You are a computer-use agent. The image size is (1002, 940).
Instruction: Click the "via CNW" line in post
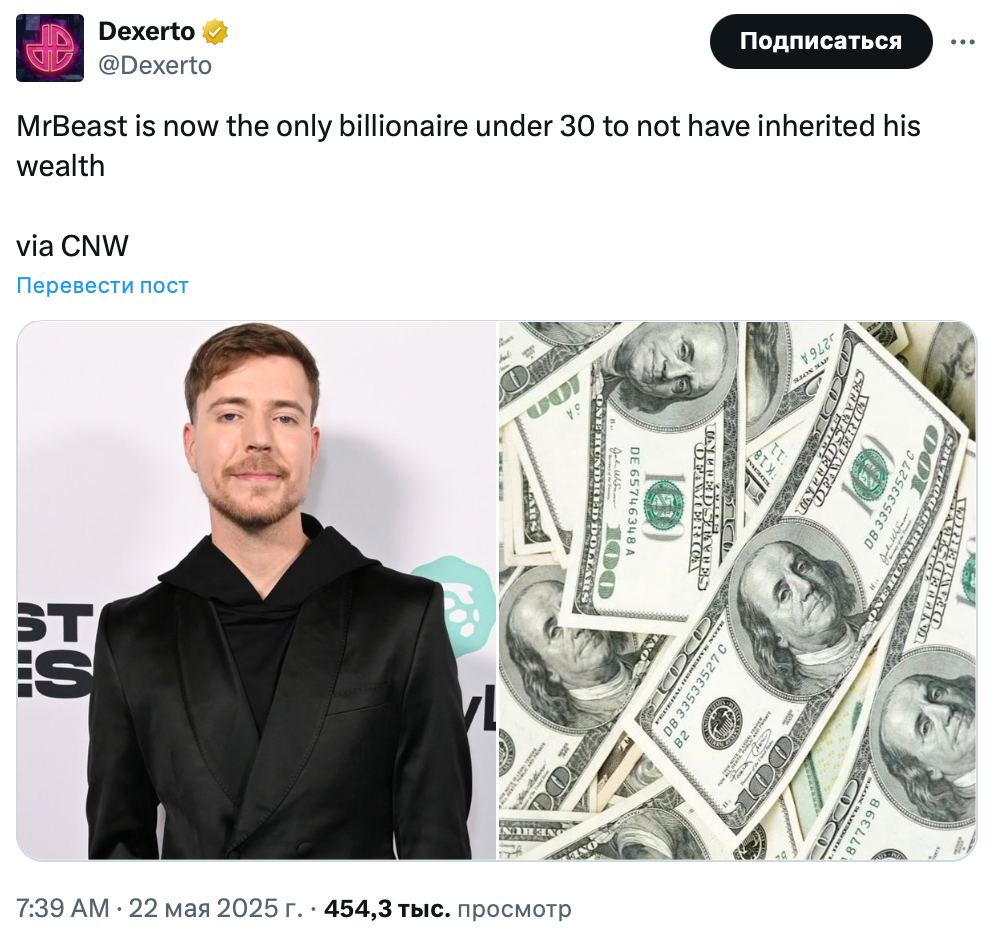tap(72, 246)
